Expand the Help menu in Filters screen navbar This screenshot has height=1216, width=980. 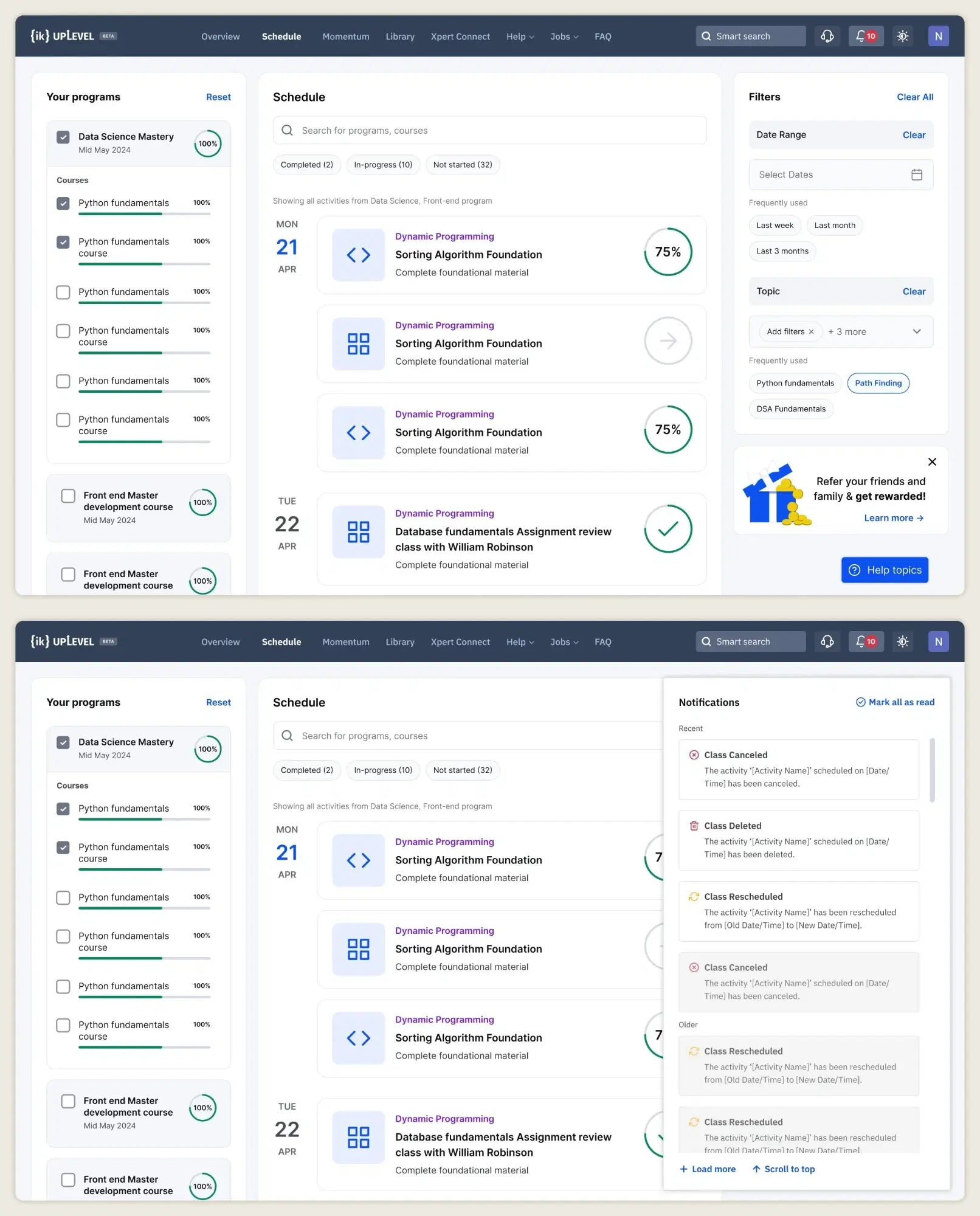520,36
